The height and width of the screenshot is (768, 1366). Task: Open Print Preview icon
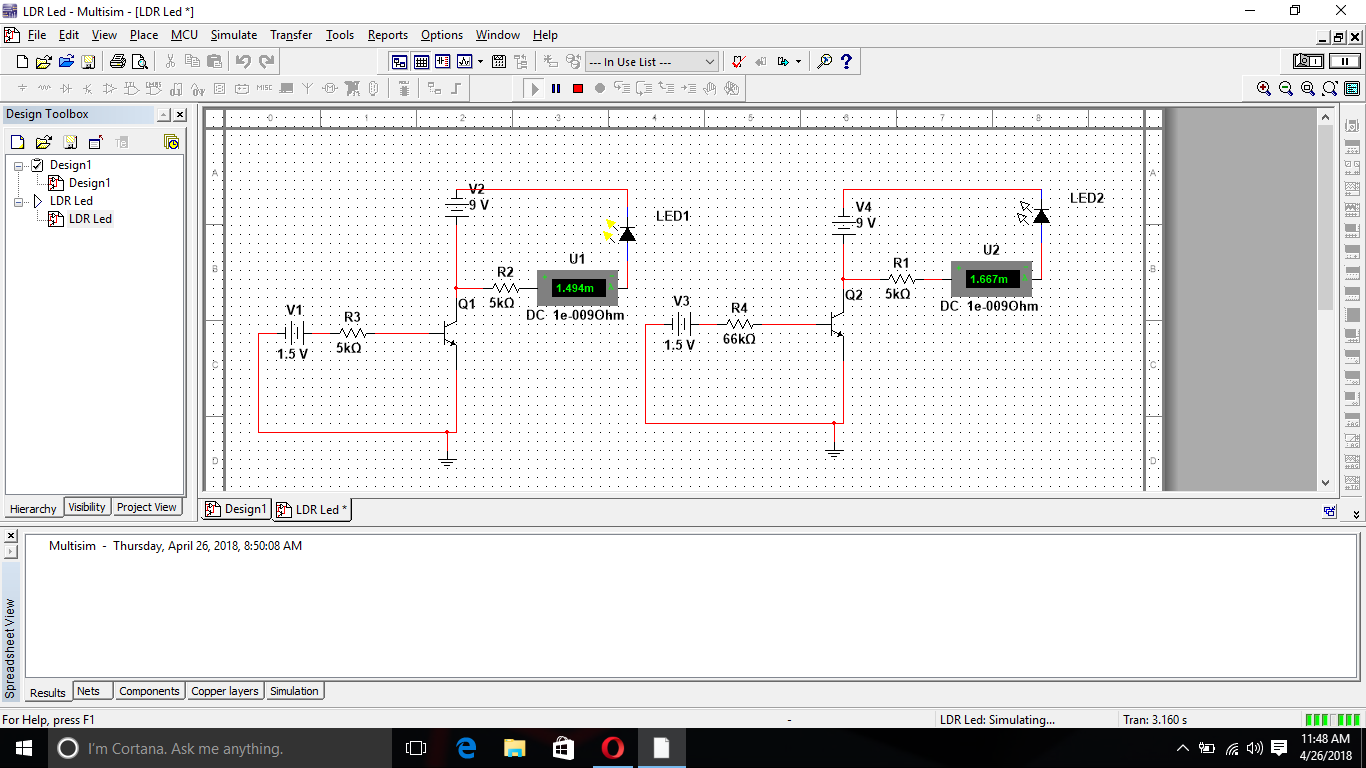click(x=140, y=62)
